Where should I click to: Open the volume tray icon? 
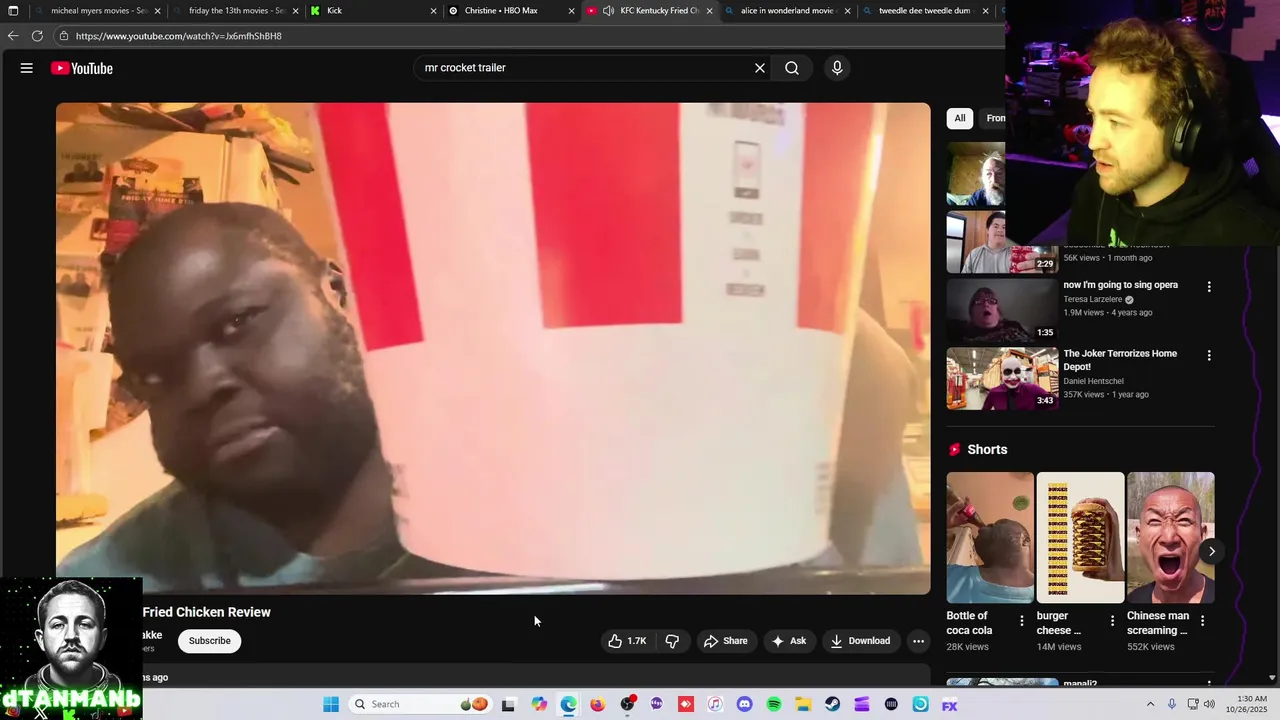click(x=1209, y=704)
